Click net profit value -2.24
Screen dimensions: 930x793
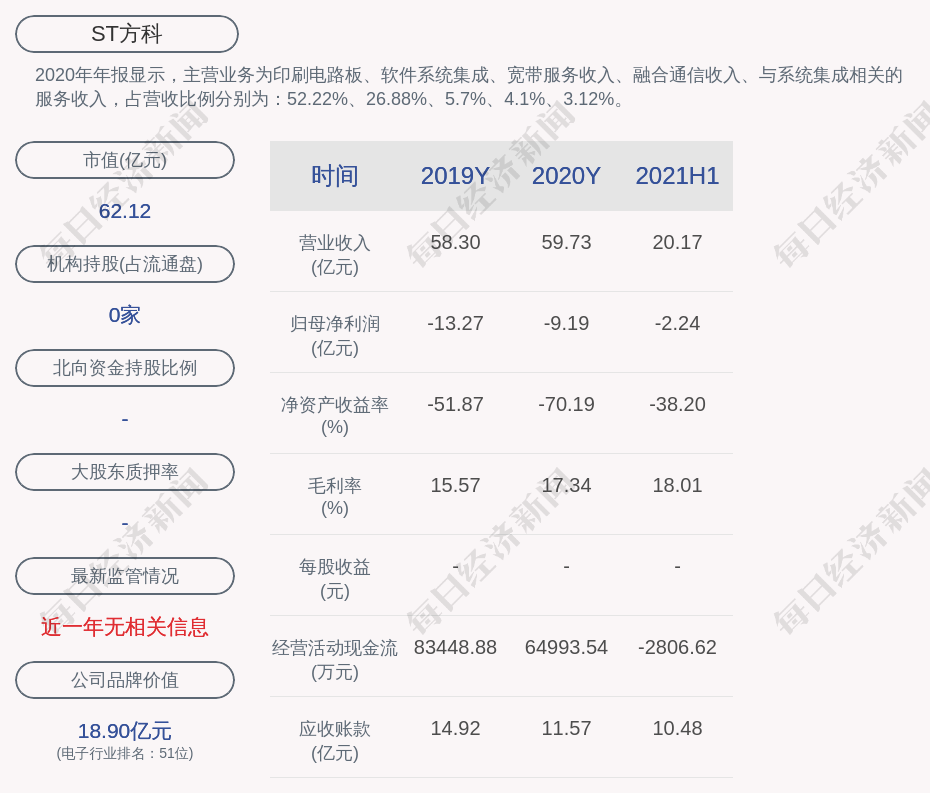[x=677, y=323]
